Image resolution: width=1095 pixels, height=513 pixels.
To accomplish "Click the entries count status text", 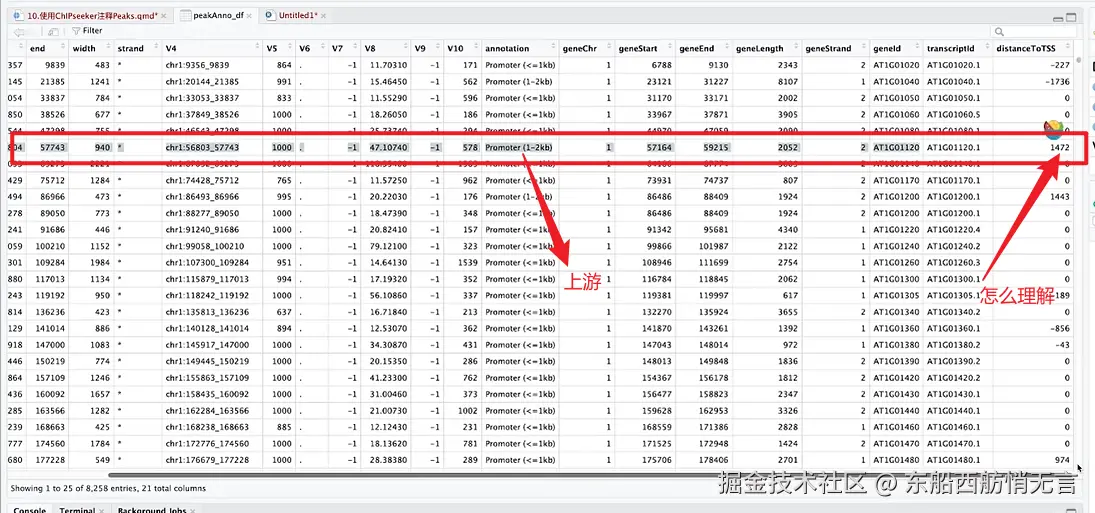I will pos(108,489).
